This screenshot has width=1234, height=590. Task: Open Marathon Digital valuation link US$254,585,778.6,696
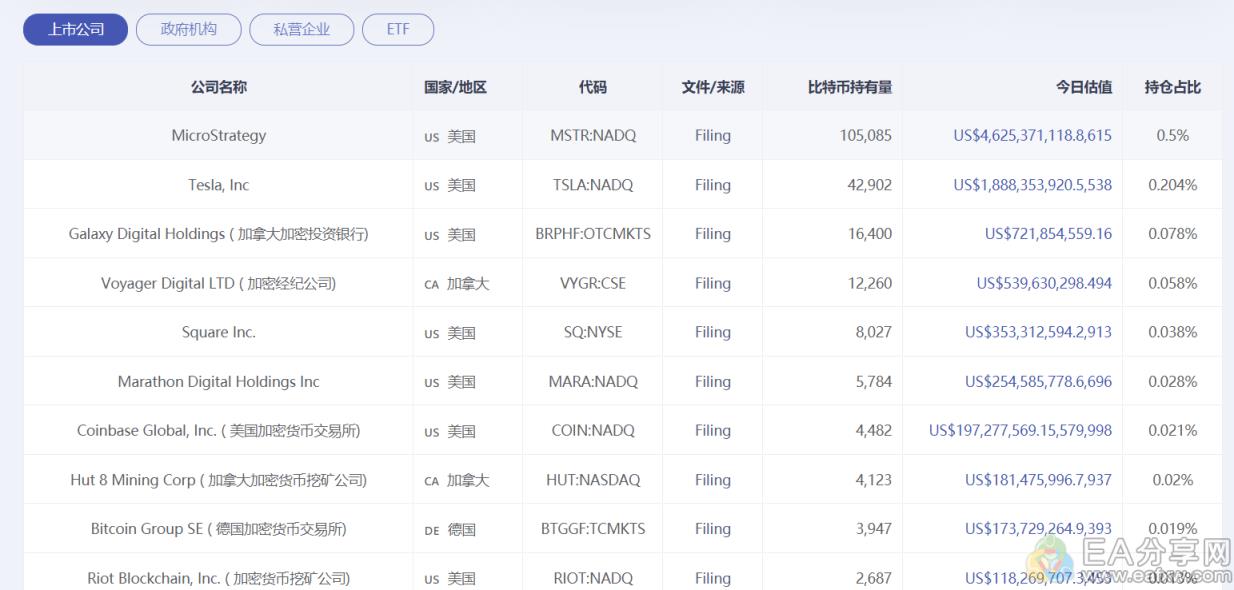[1038, 381]
